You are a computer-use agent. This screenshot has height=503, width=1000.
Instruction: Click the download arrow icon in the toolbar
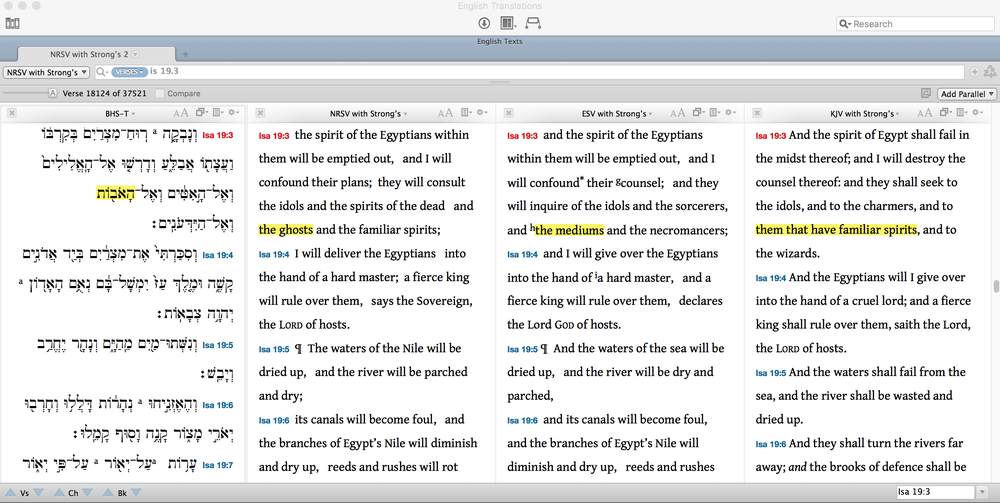(x=484, y=23)
